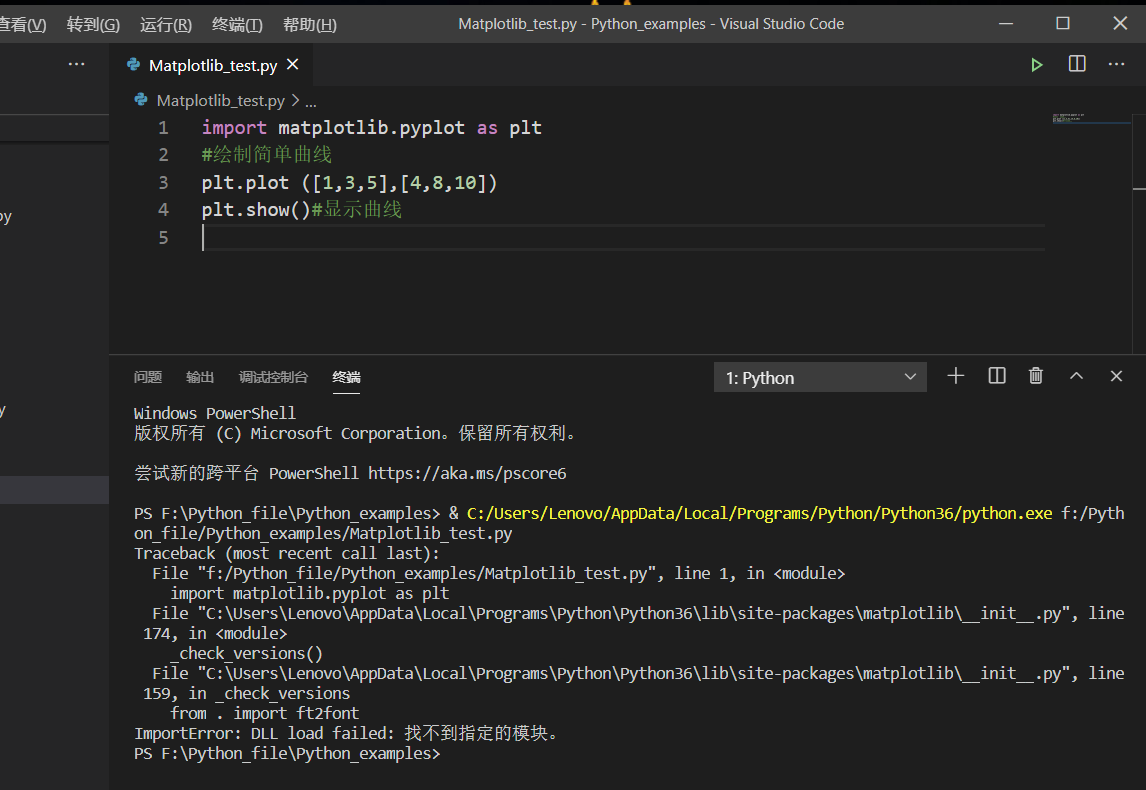Add a new terminal with the plus icon
This screenshot has height=790, width=1146.
point(955,376)
